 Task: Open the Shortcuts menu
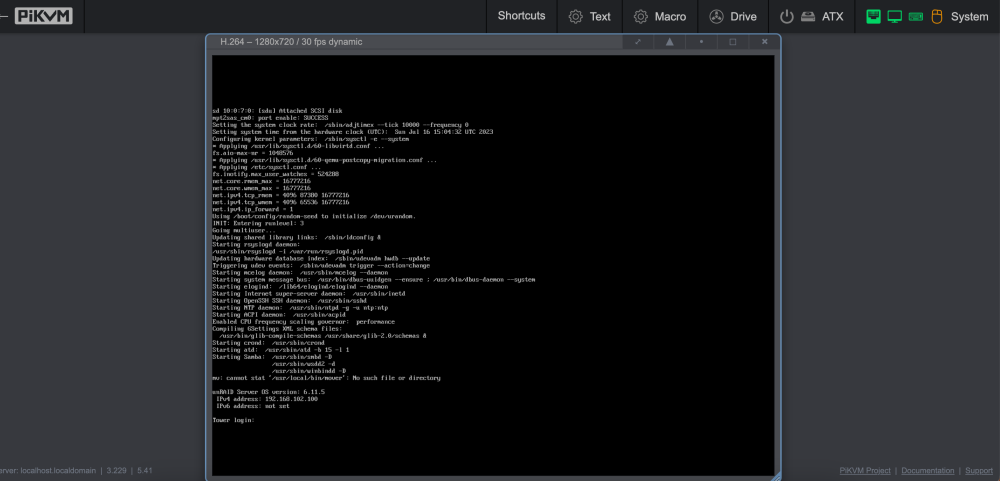coord(522,16)
